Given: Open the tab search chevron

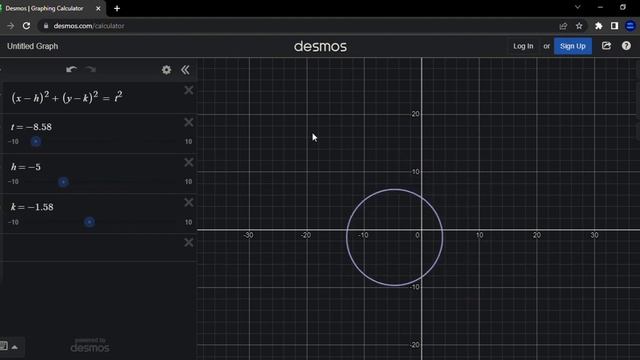Looking at the screenshot, I should coord(578,7).
